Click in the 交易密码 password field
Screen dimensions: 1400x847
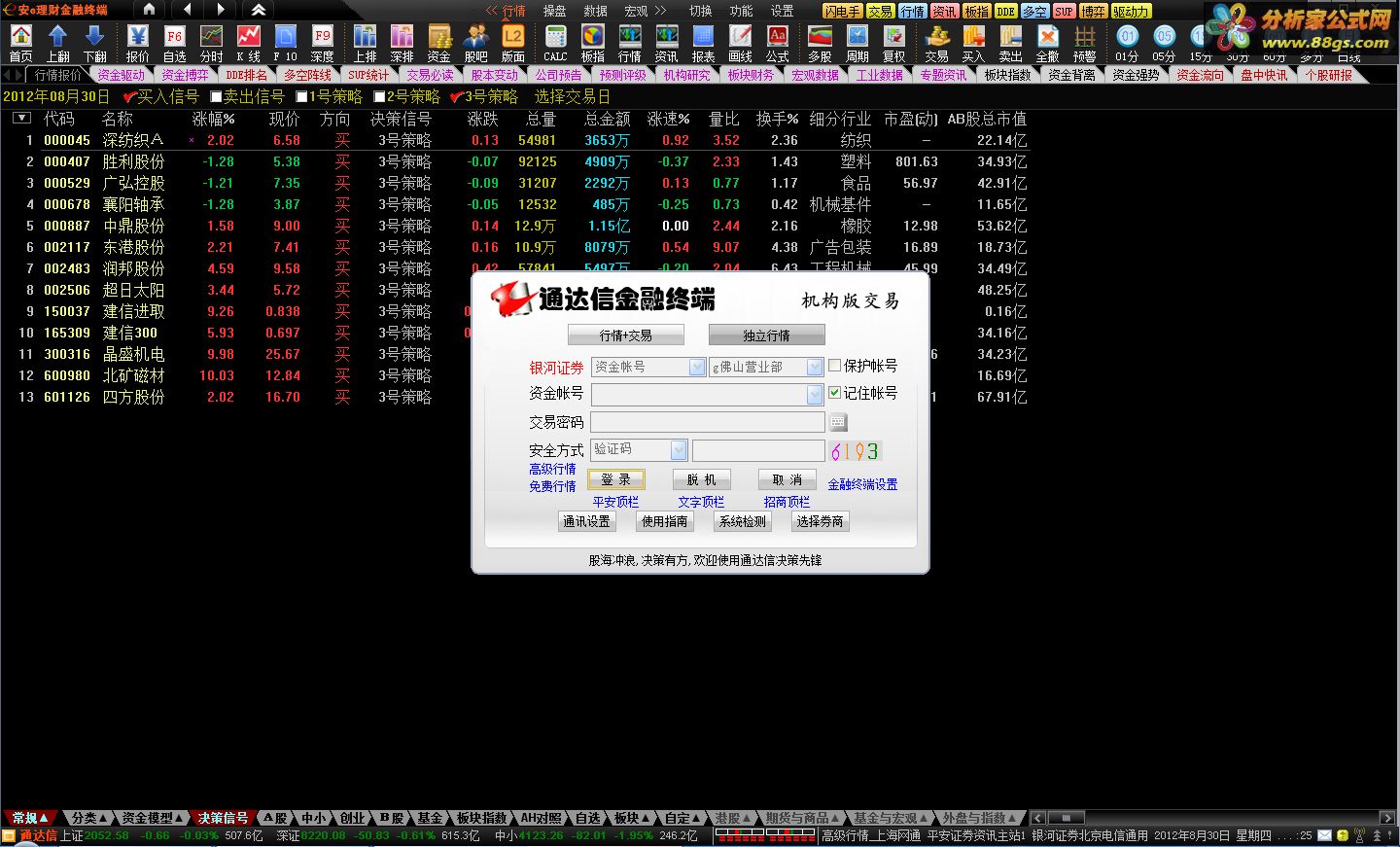(x=708, y=422)
